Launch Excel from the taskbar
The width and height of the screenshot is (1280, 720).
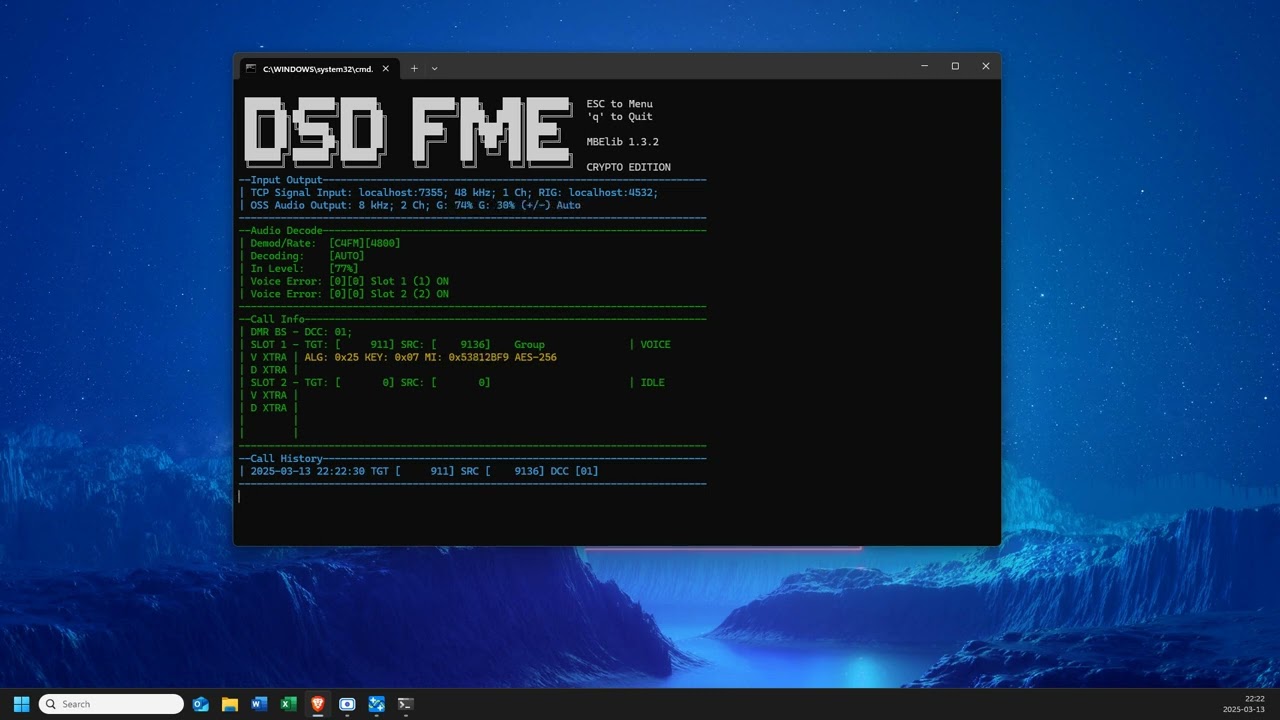tap(288, 704)
